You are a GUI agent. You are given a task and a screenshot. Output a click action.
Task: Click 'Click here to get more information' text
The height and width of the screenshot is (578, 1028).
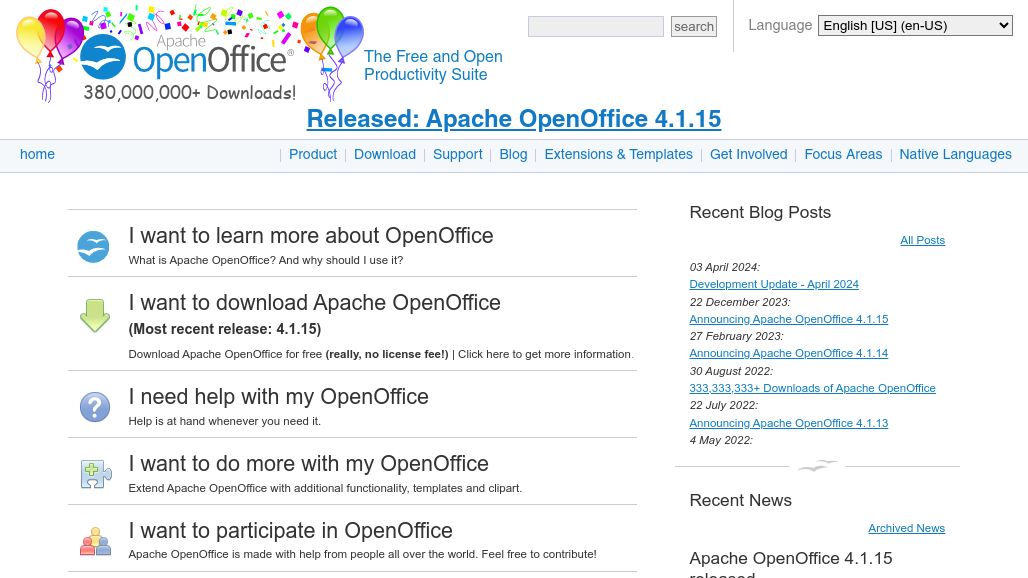(544, 354)
